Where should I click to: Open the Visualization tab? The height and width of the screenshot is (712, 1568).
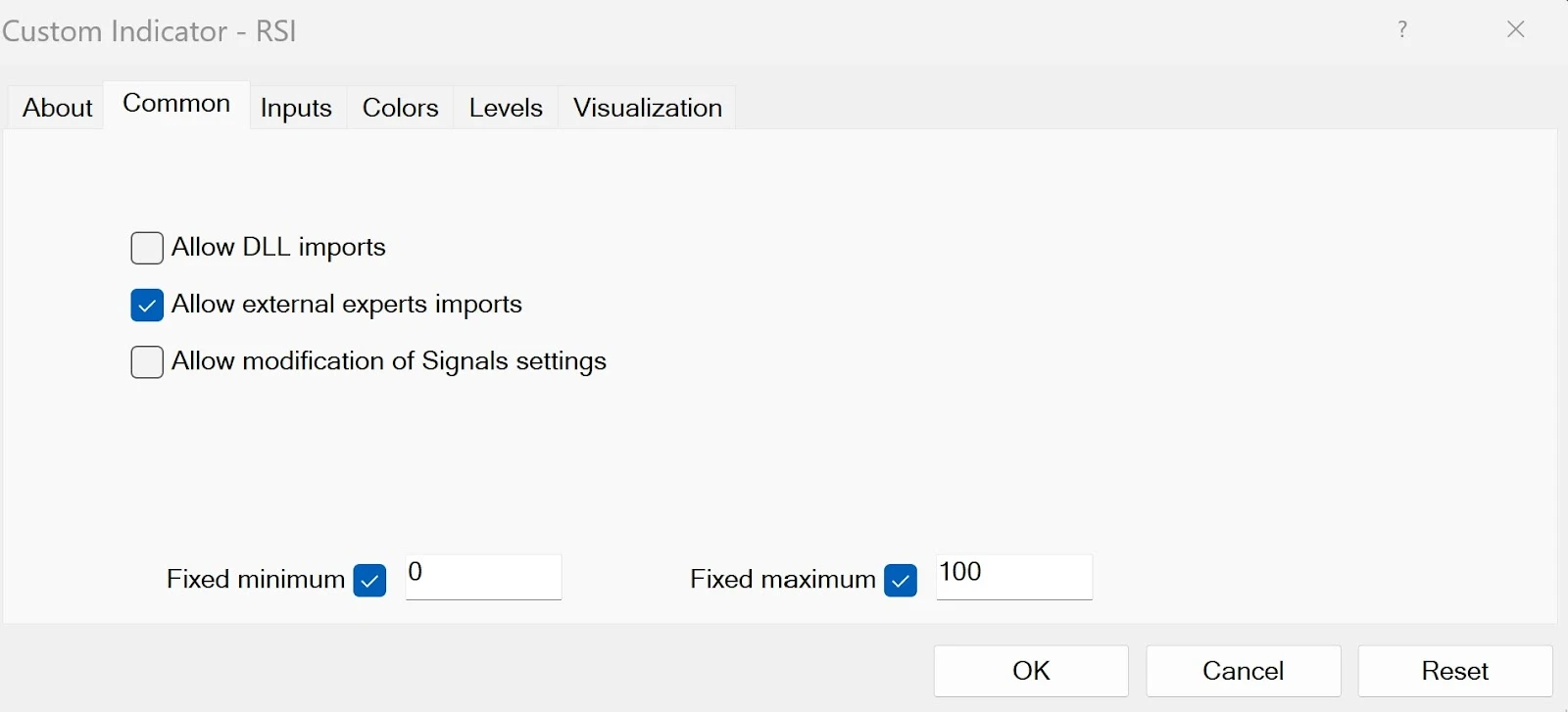(647, 108)
